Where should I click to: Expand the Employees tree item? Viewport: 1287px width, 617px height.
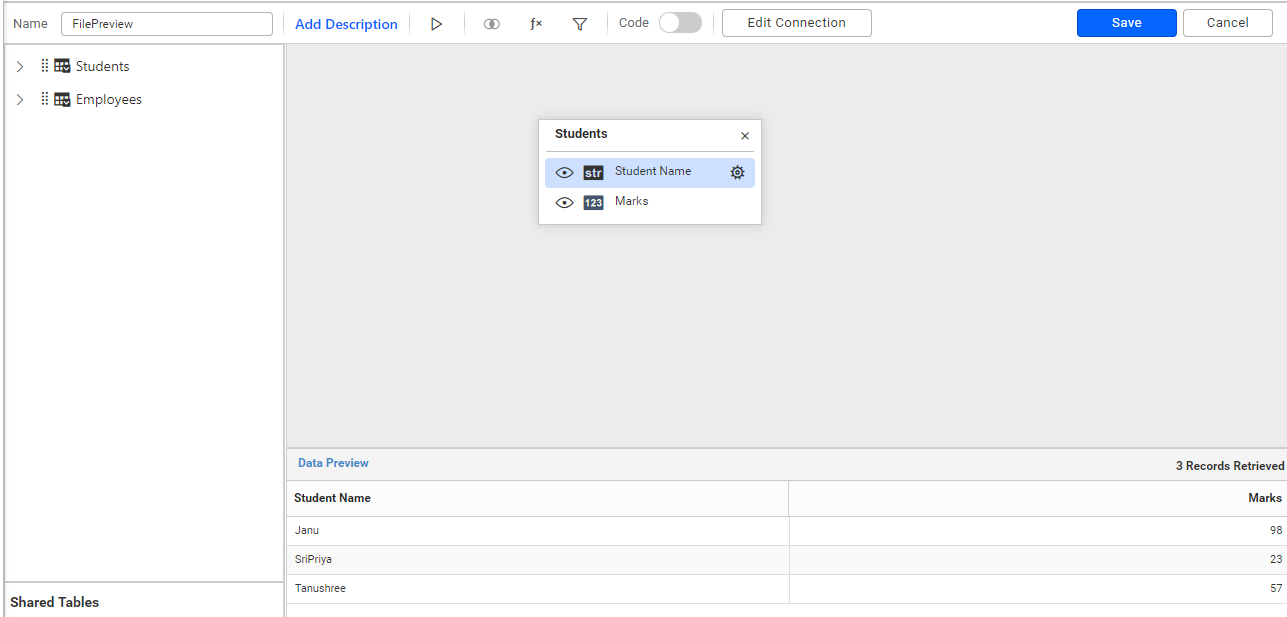pos(19,99)
